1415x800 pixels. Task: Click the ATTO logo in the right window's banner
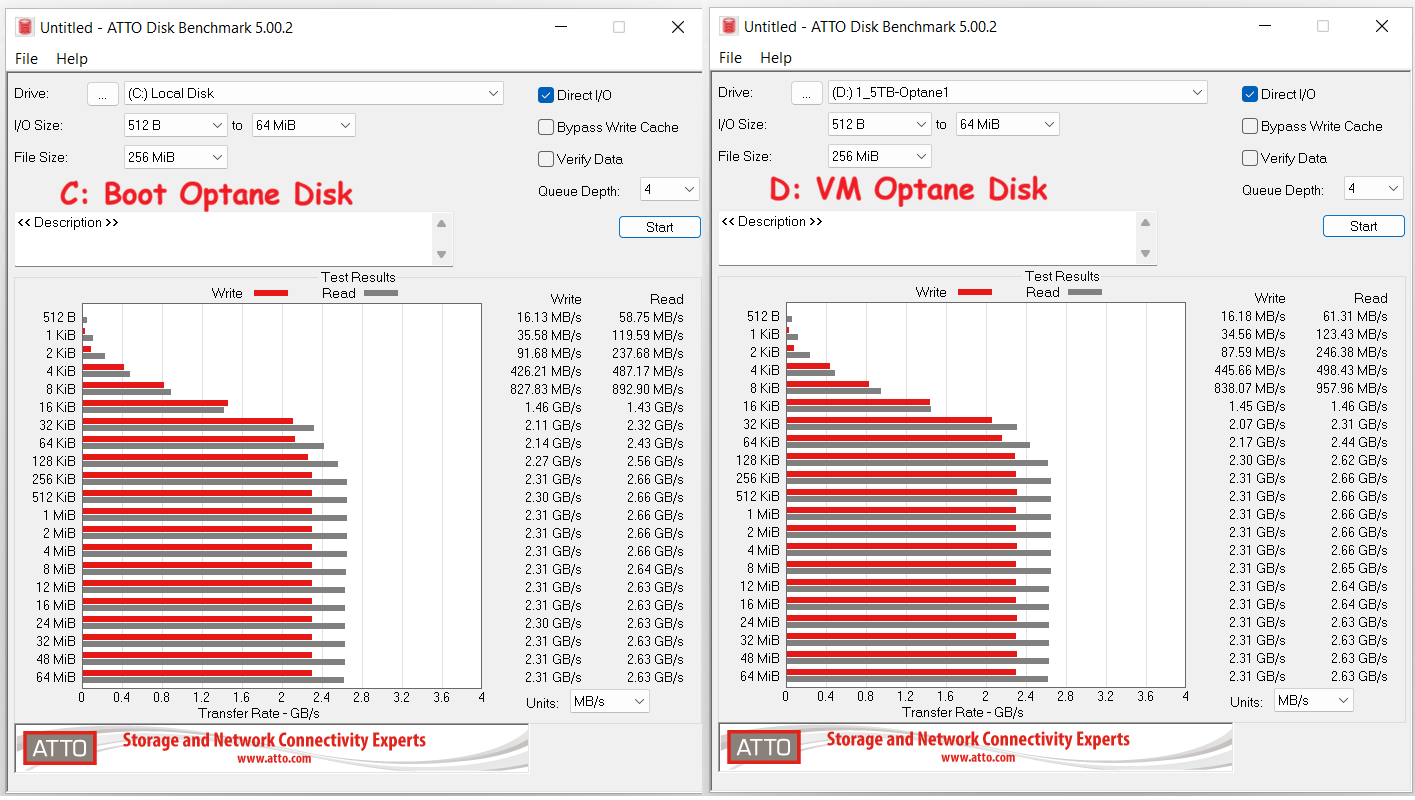(766, 747)
